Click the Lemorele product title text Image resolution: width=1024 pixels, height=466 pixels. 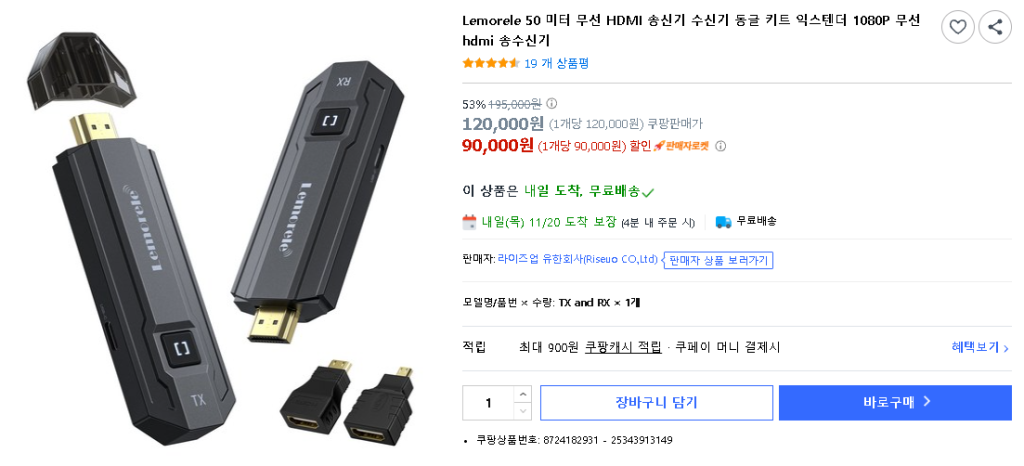pyautogui.click(x=691, y=30)
